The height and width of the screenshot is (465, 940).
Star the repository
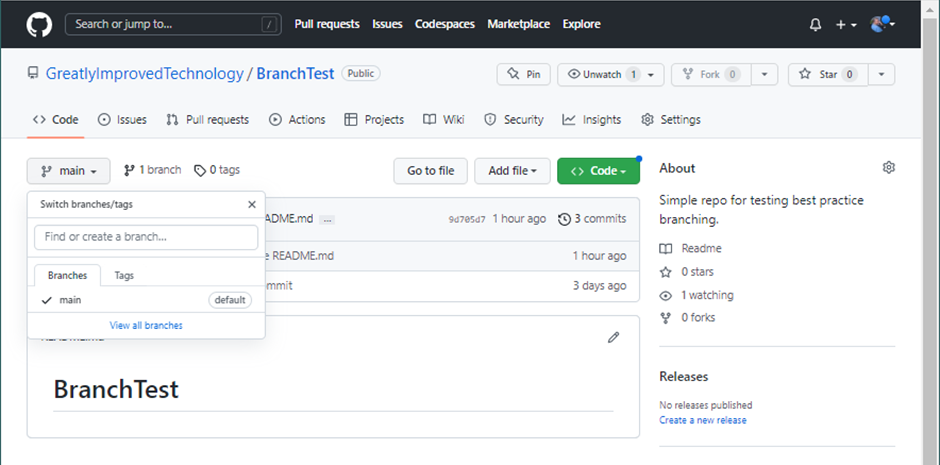click(x=828, y=74)
